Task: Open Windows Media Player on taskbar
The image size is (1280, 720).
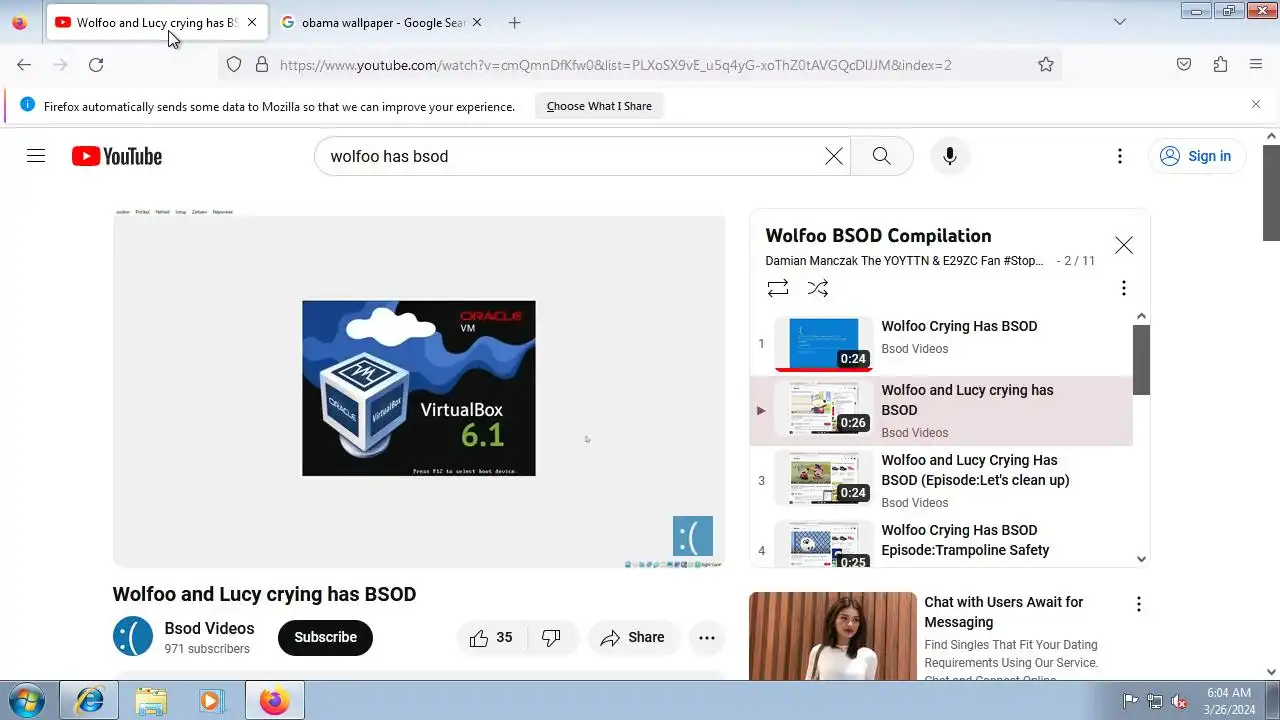Action: [x=211, y=700]
